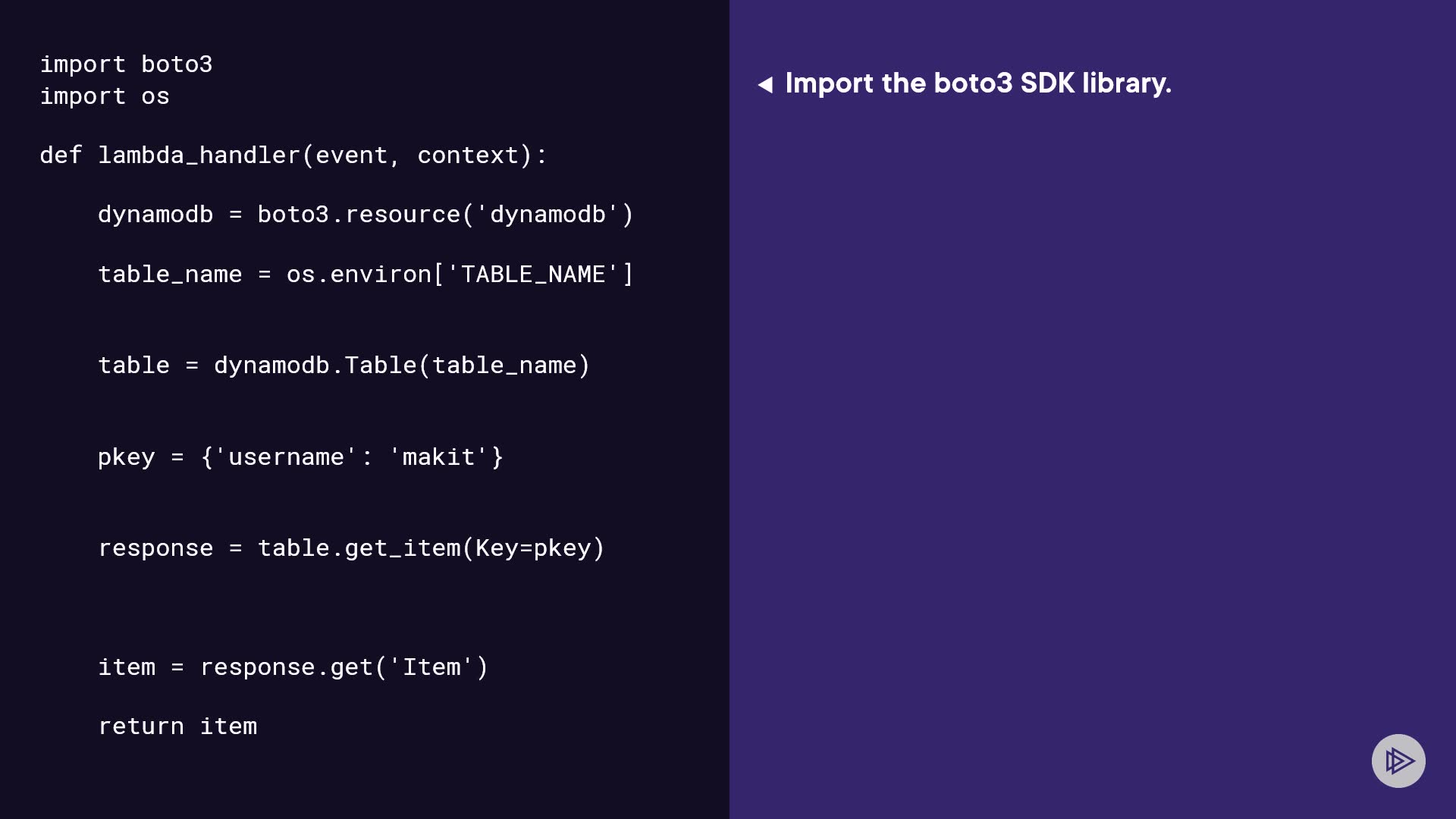Click the 'username' key string
The width and height of the screenshot is (1456, 819).
pos(286,457)
